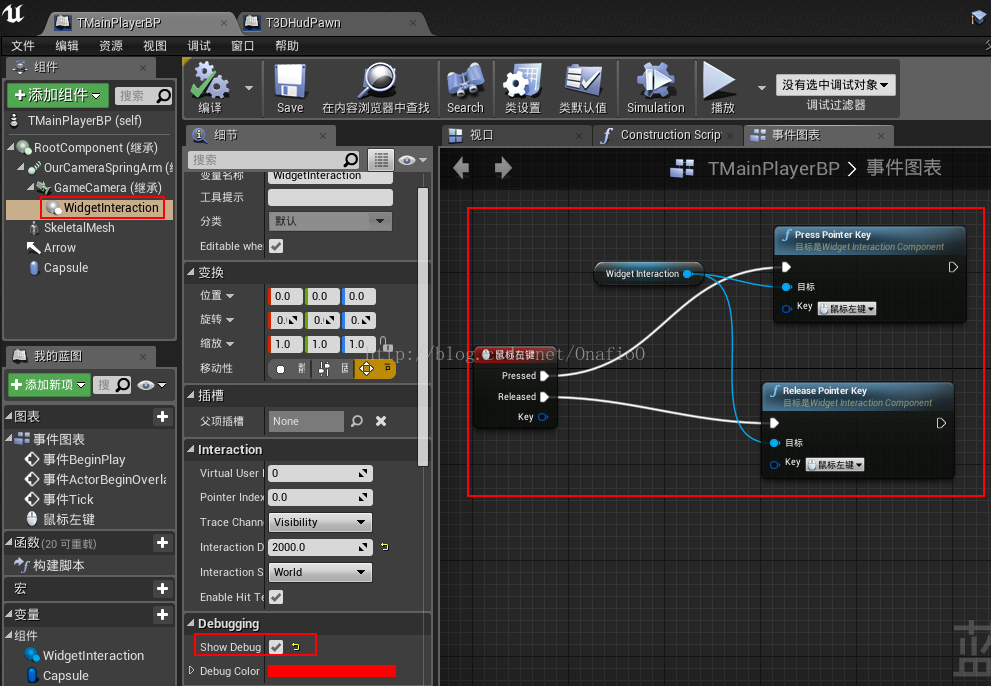Click Release Pointer Key execution output pin
The height and width of the screenshot is (686, 991).
point(941,423)
